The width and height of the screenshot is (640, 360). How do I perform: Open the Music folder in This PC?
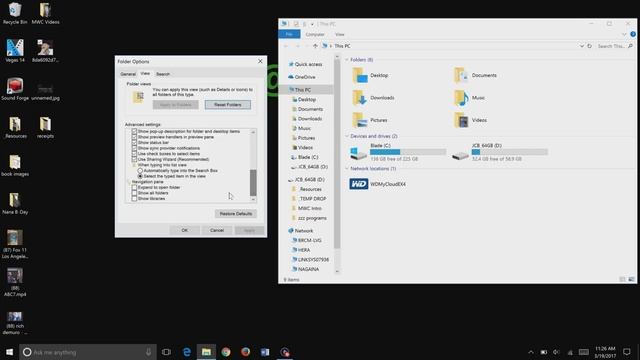coord(469,98)
